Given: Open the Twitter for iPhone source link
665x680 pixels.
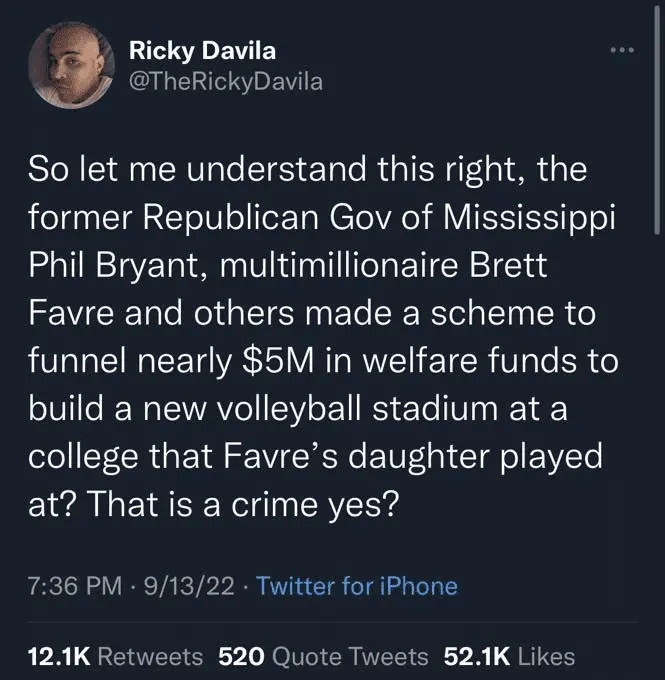Looking at the screenshot, I should 357,586.
